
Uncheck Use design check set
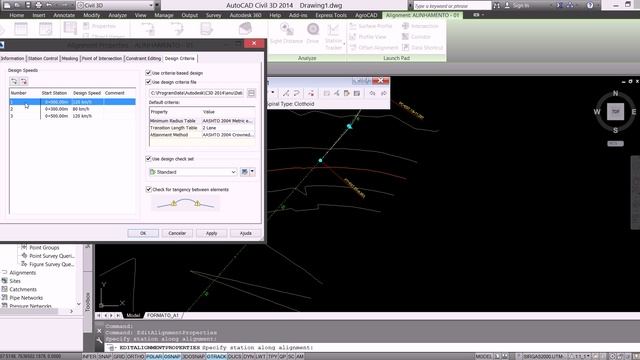149,159
